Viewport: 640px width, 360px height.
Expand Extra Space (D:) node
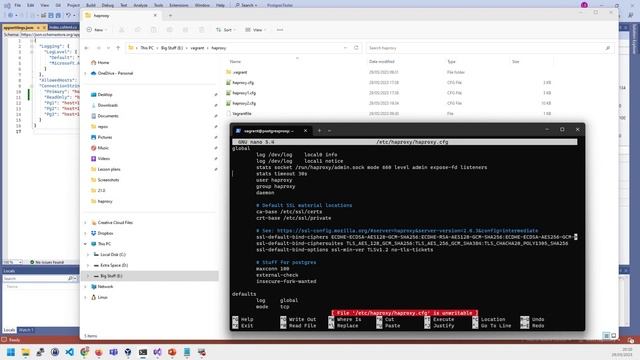[x=88, y=265]
